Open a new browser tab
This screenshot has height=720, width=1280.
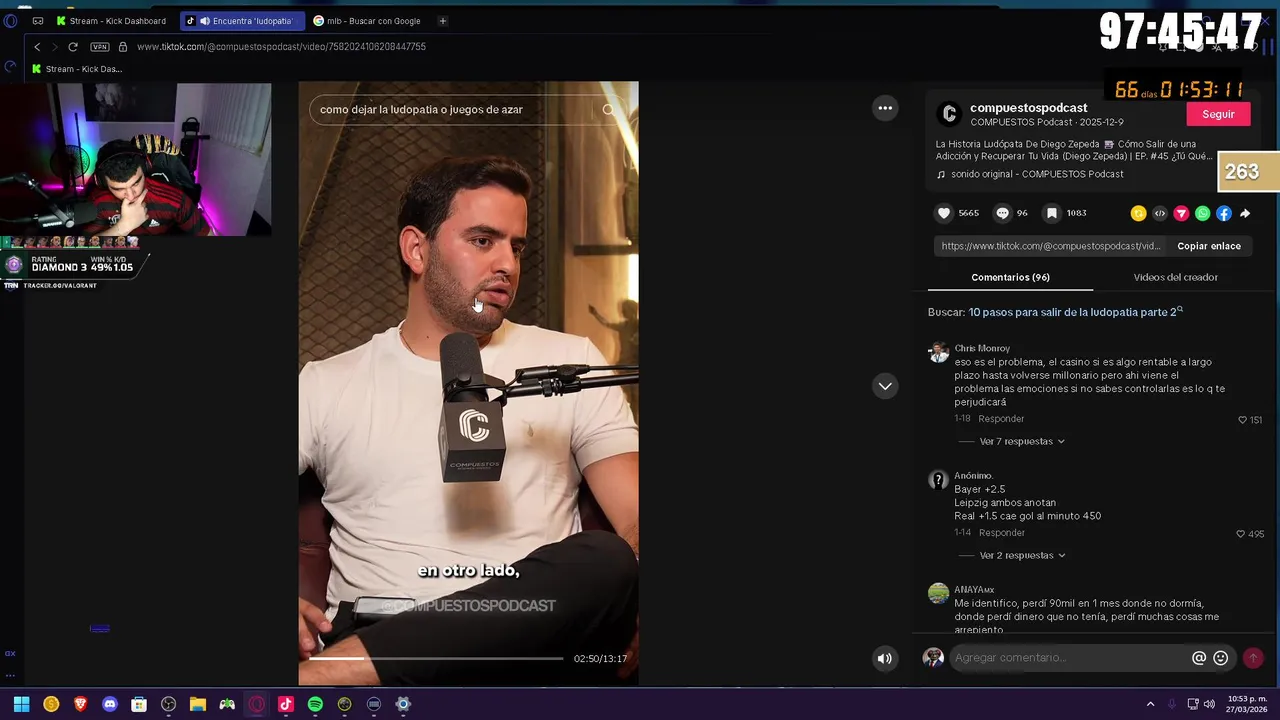pyautogui.click(x=442, y=21)
